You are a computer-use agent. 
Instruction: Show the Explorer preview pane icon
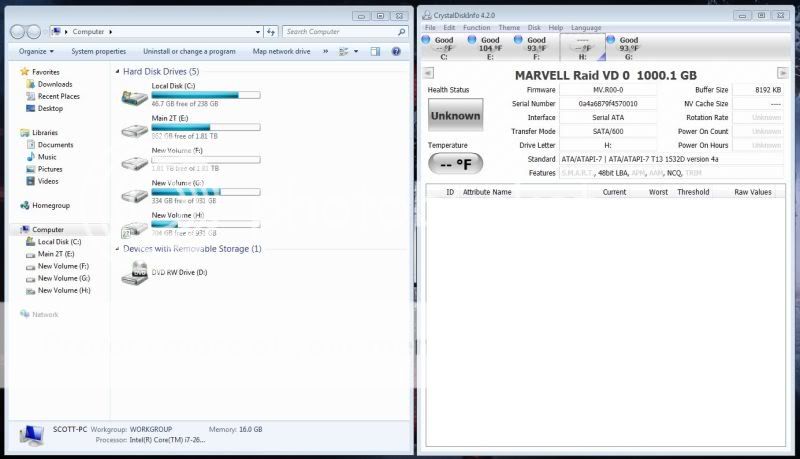click(376, 51)
